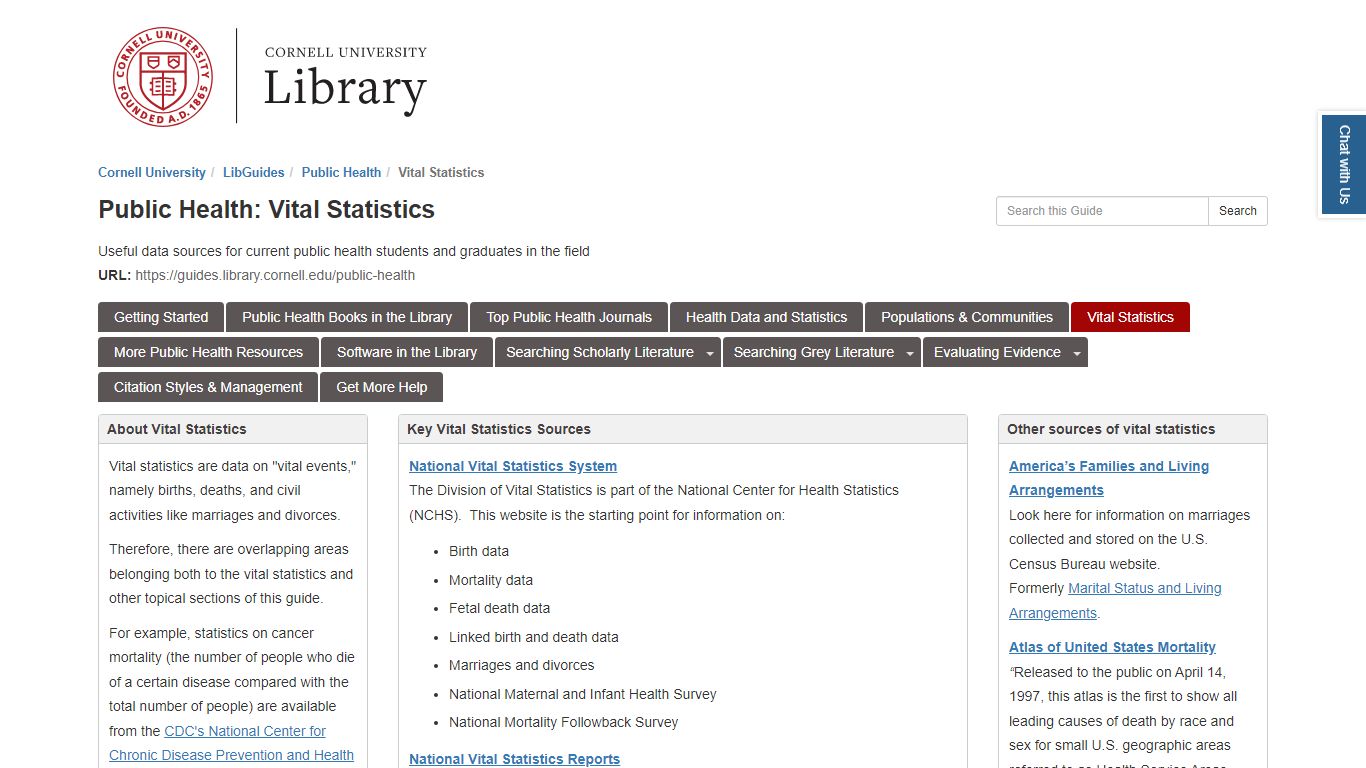Click the Cornell University seal logo
The height and width of the screenshot is (768, 1366).
(x=163, y=77)
